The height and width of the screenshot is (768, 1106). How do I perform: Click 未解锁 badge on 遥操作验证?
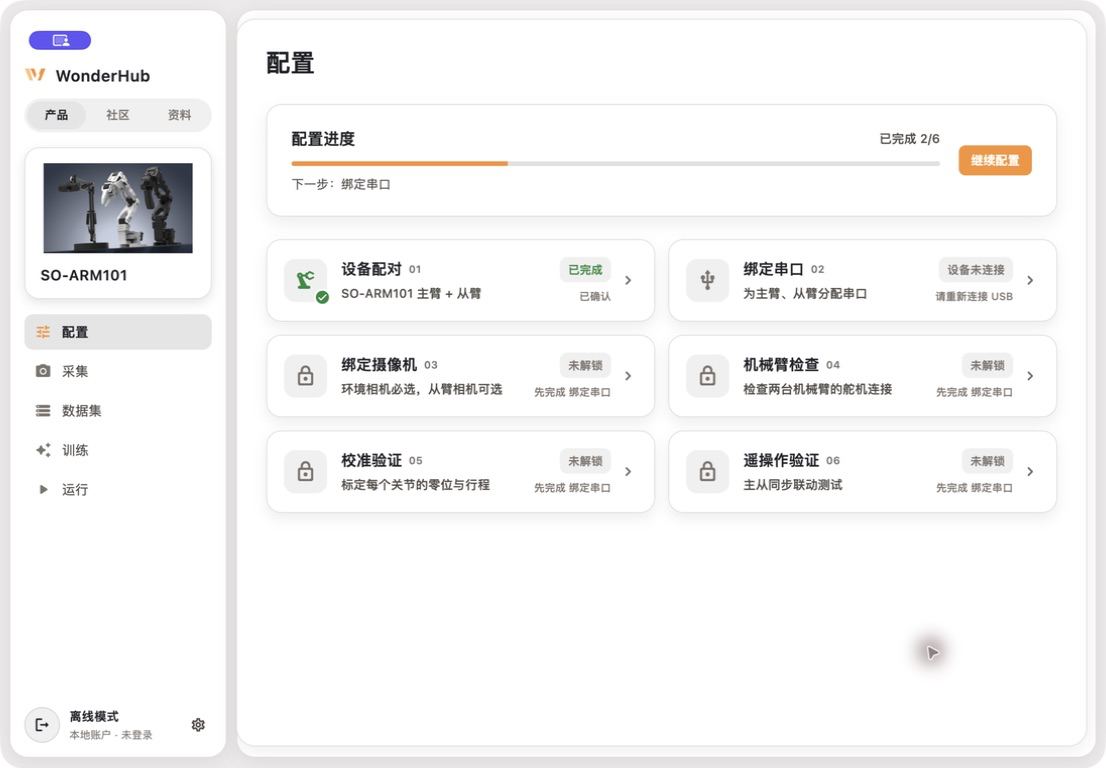pos(987,461)
